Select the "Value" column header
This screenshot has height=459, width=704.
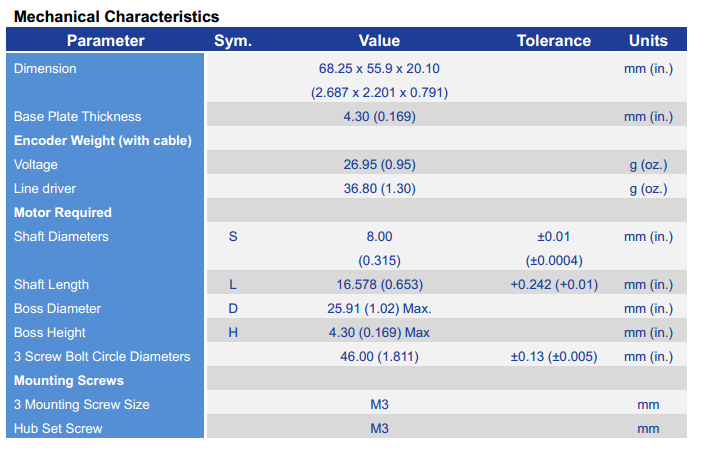(379, 41)
